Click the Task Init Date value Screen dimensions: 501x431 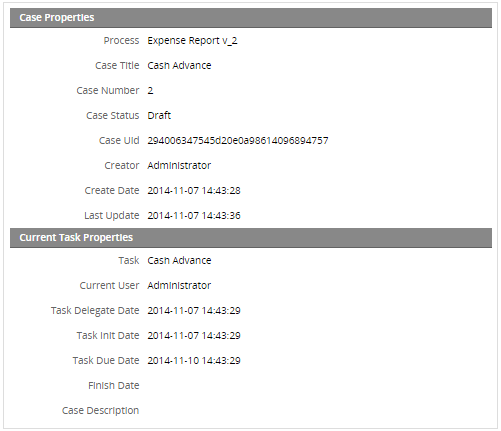coord(194,336)
